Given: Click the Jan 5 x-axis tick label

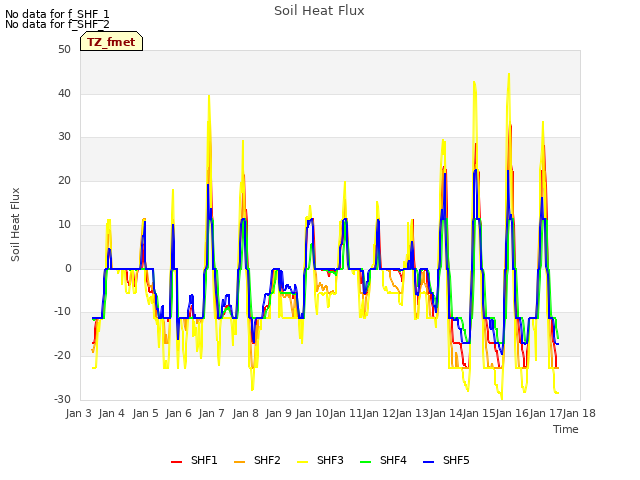Looking at the screenshot, I should click(145, 413).
